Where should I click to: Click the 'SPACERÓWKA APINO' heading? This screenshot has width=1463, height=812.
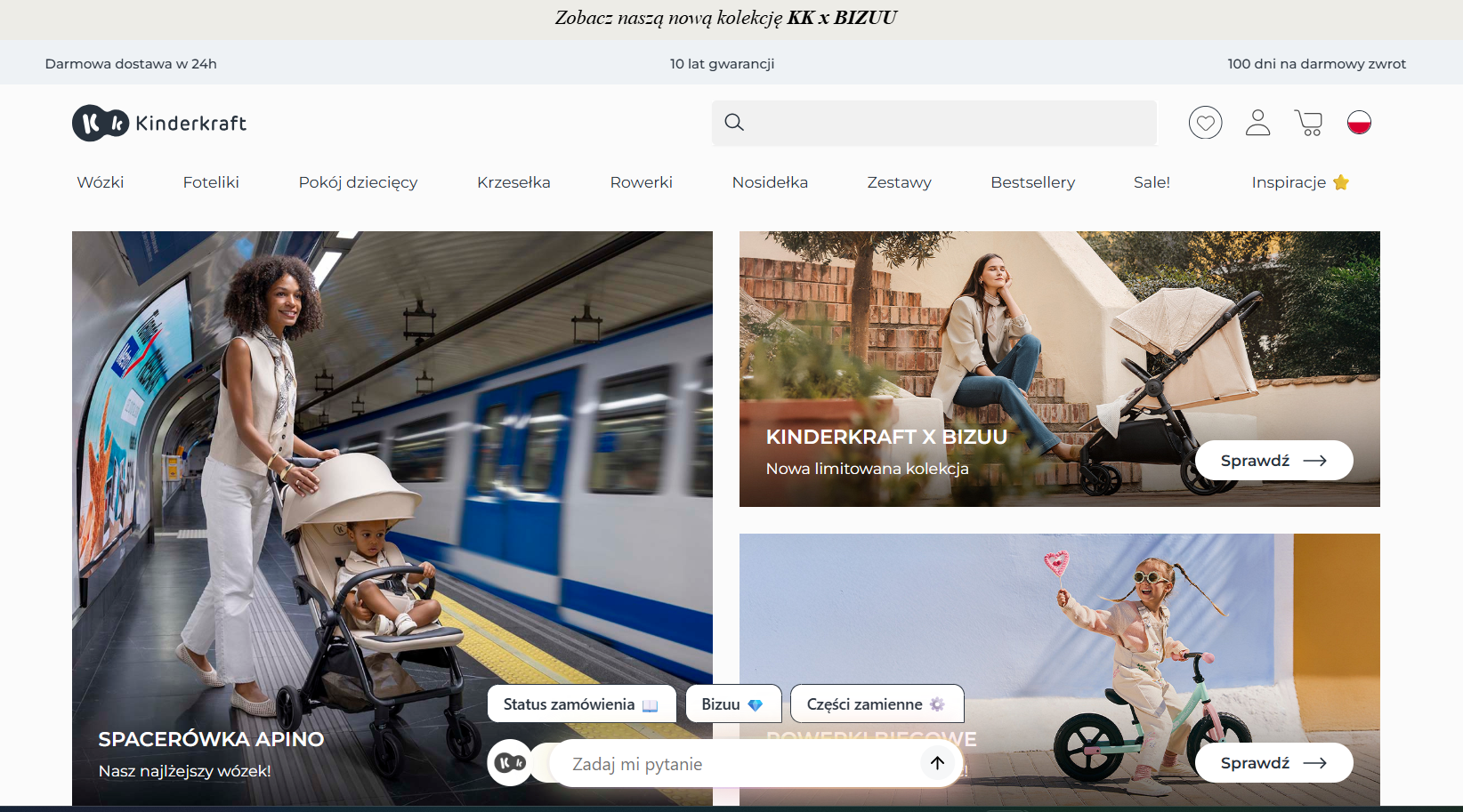click(211, 739)
